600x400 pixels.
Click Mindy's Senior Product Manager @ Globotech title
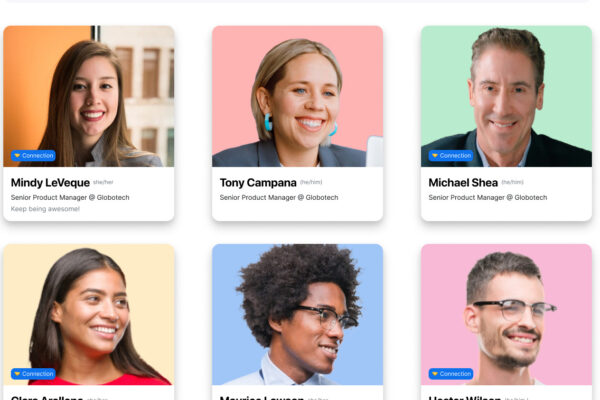click(x=70, y=198)
